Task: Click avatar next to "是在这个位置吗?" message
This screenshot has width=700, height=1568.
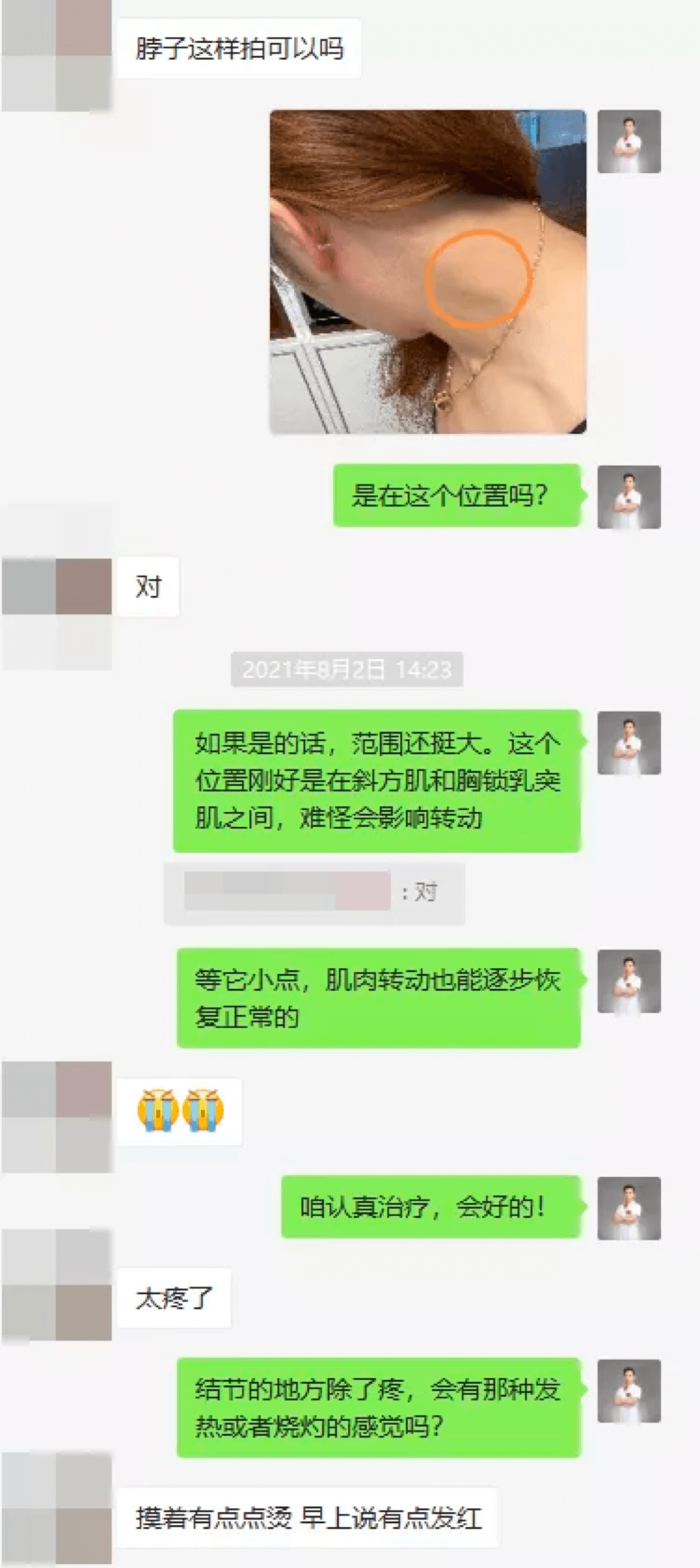Action: (629, 497)
